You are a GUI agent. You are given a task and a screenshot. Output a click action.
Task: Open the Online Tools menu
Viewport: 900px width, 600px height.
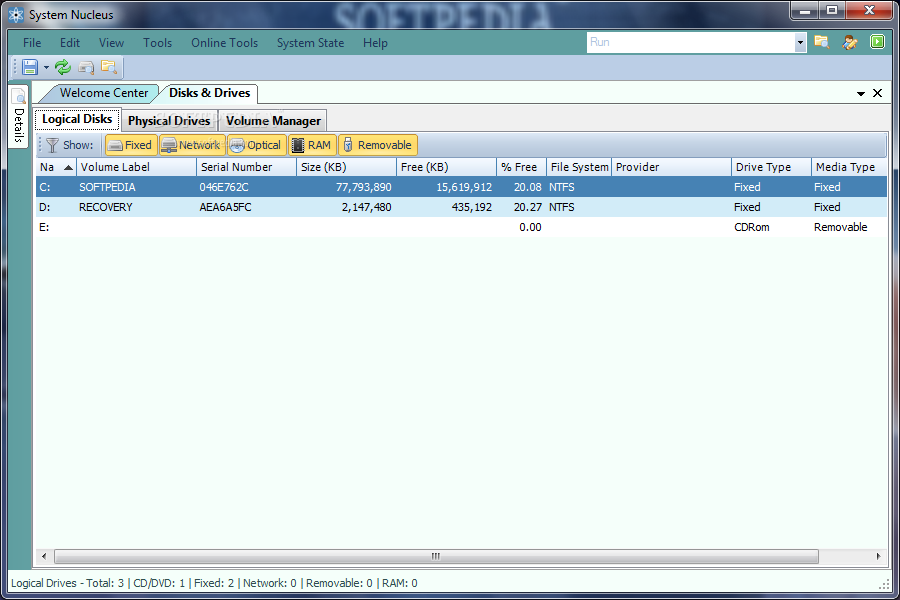(x=224, y=43)
